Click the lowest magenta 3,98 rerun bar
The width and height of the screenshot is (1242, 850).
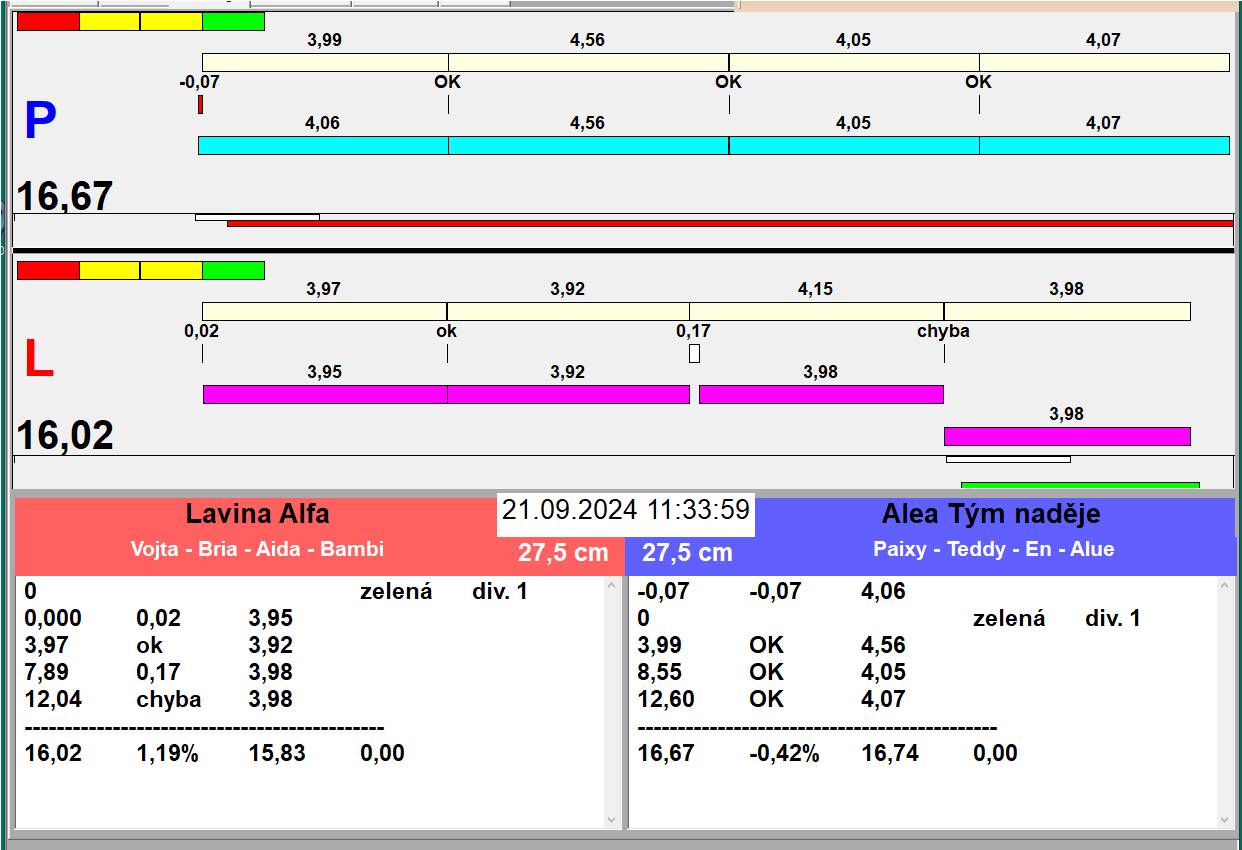[1067, 436]
